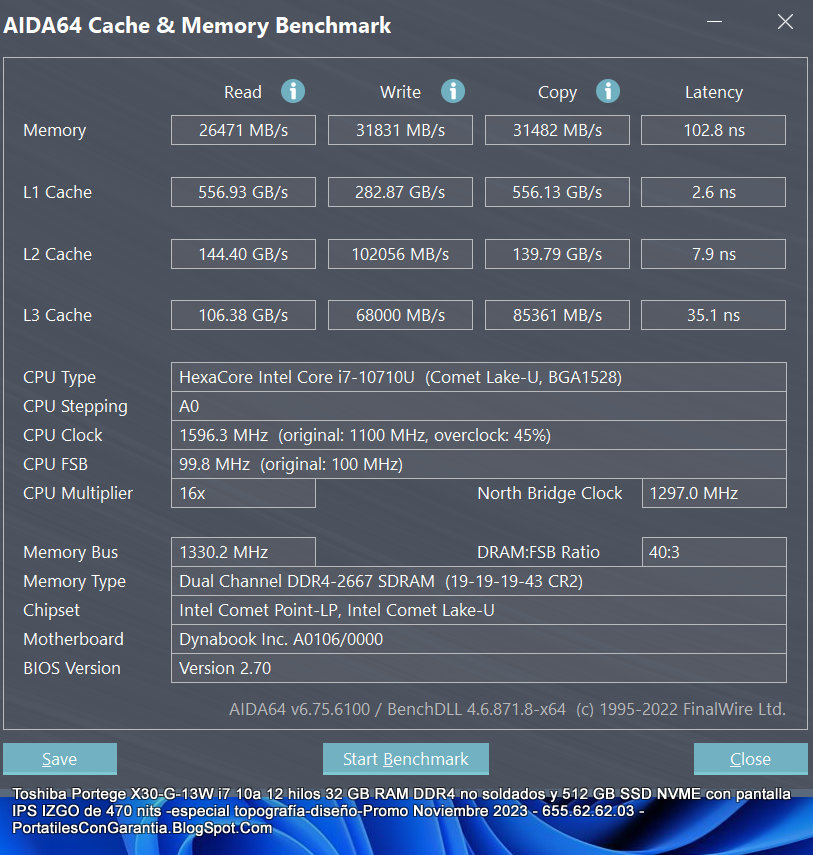The width and height of the screenshot is (813, 855).
Task: Close the window using the X icon
Action: pyautogui.click(x=785, y=22)
